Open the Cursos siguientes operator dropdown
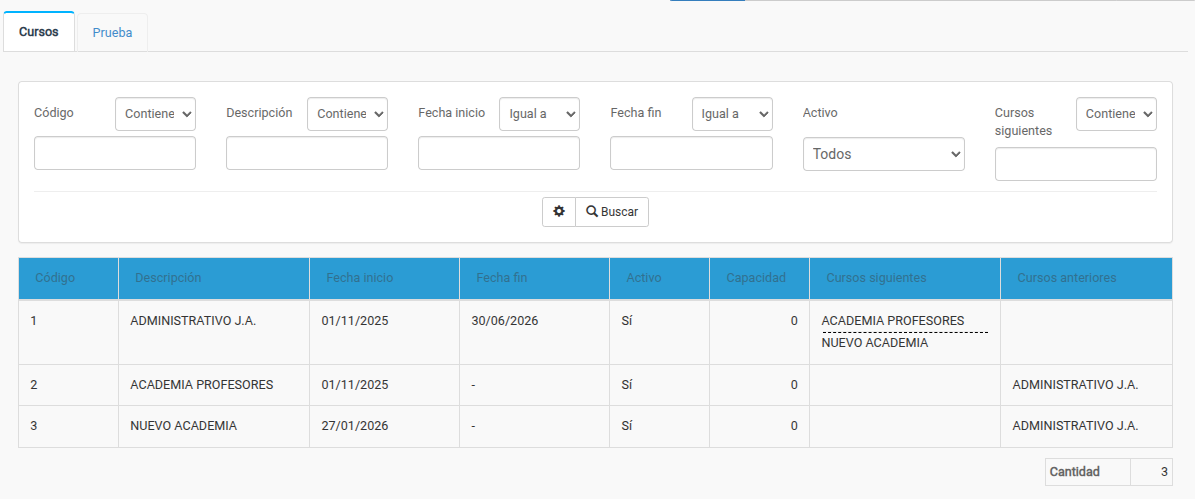 [x=1116, y=114]
